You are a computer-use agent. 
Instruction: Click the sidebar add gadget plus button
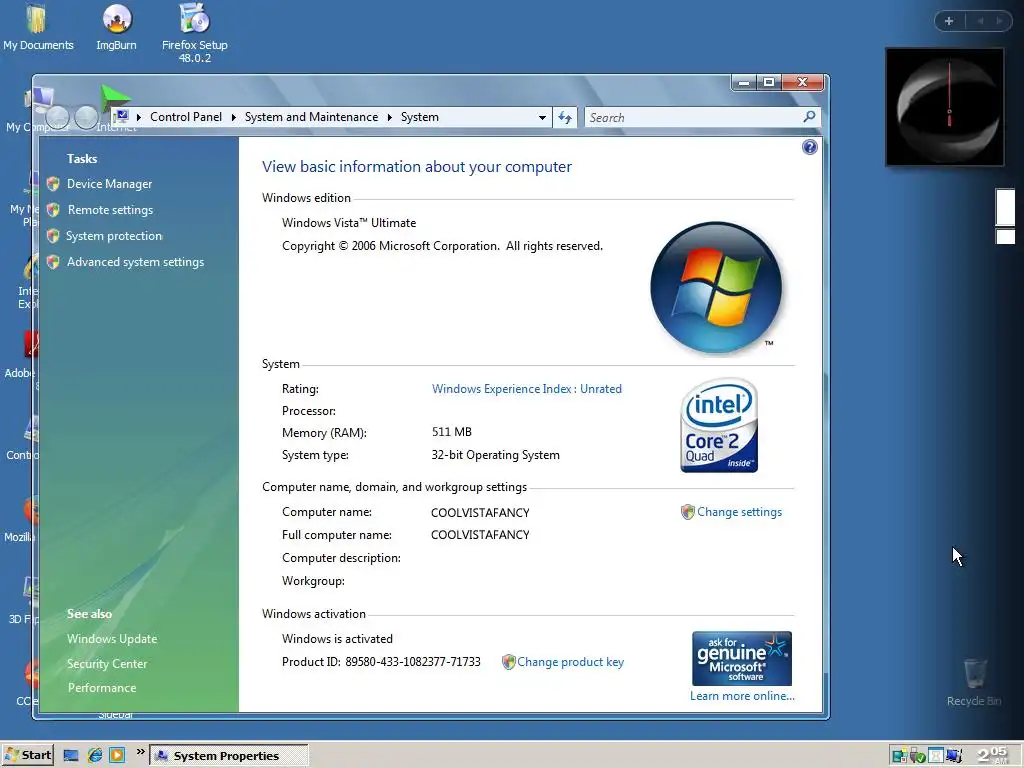point(949,21)
